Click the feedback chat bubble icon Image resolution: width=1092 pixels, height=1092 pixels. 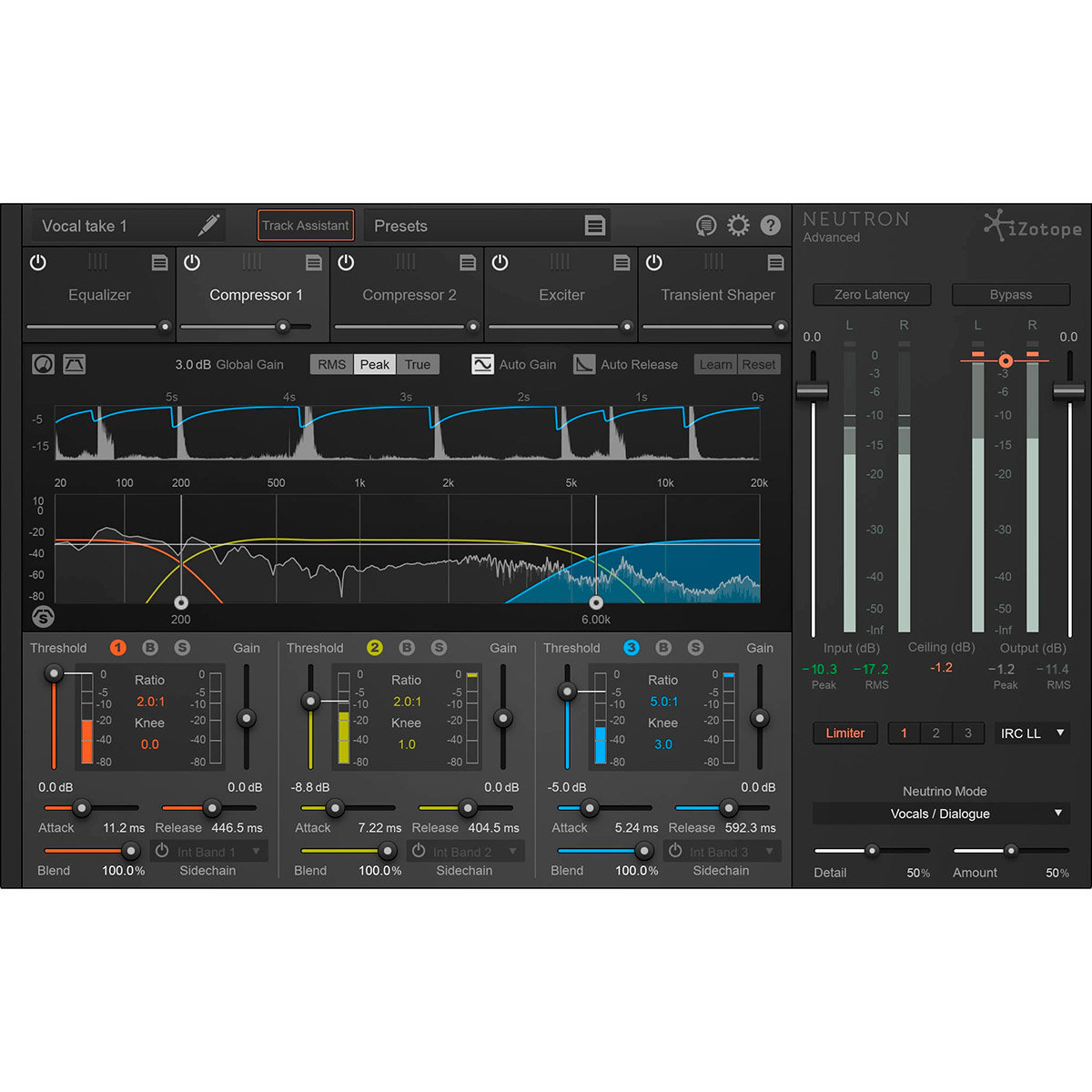707,225
